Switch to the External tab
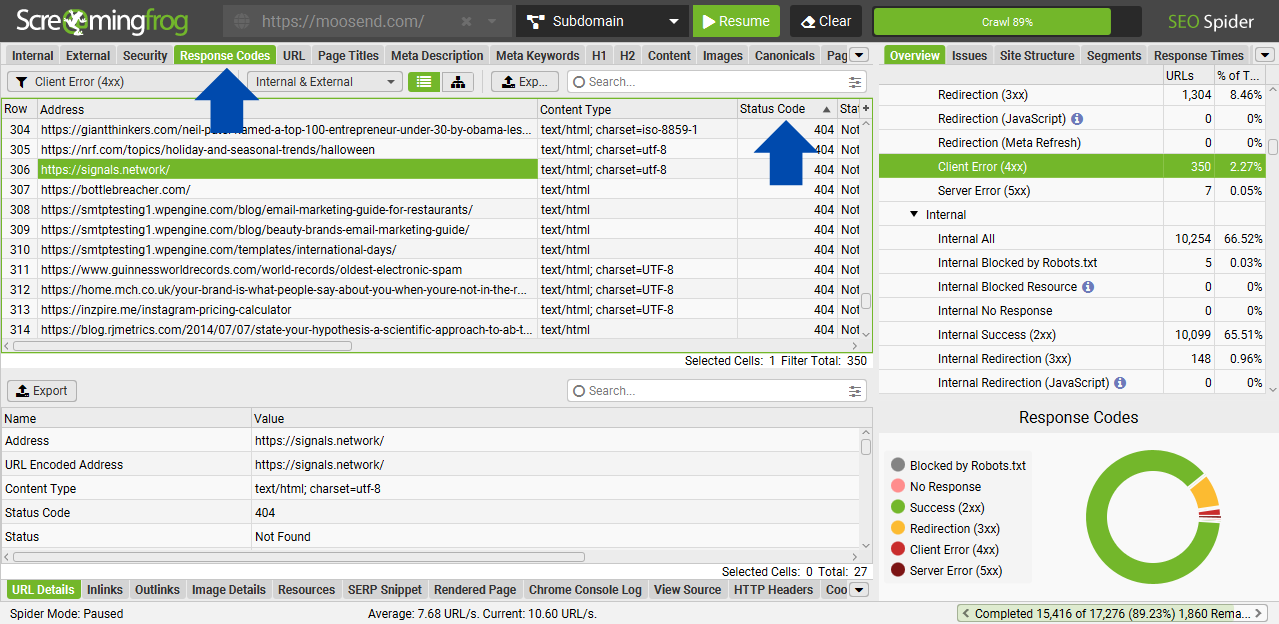The height and width of the screenshot is (624, 1279). (88, 56)
